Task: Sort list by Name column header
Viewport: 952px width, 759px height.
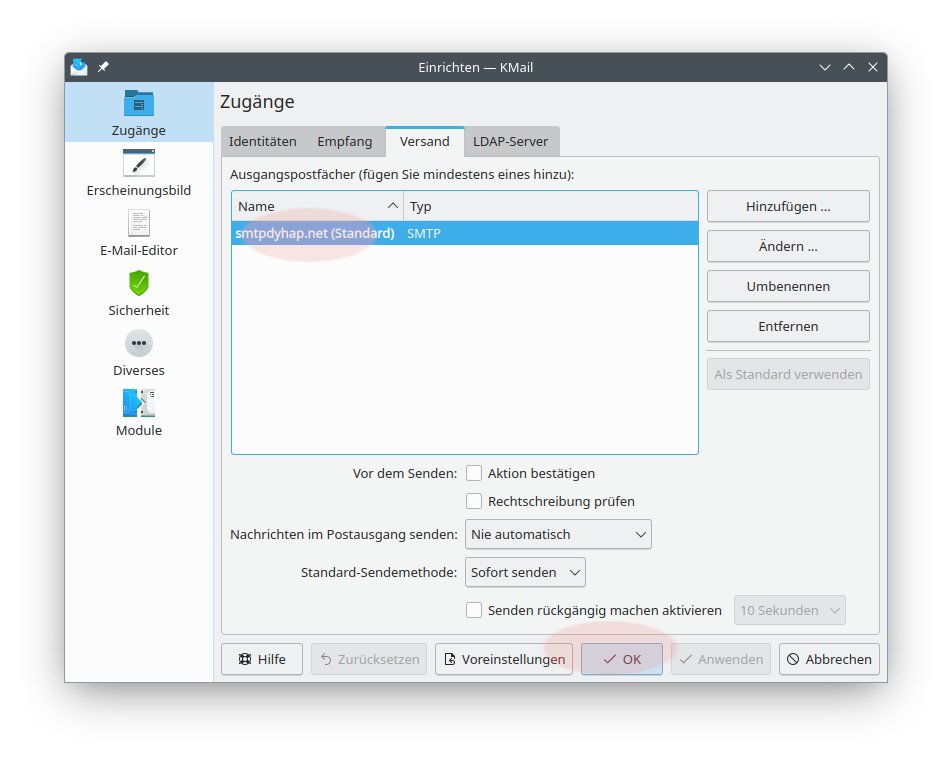Action: (317, 206)
